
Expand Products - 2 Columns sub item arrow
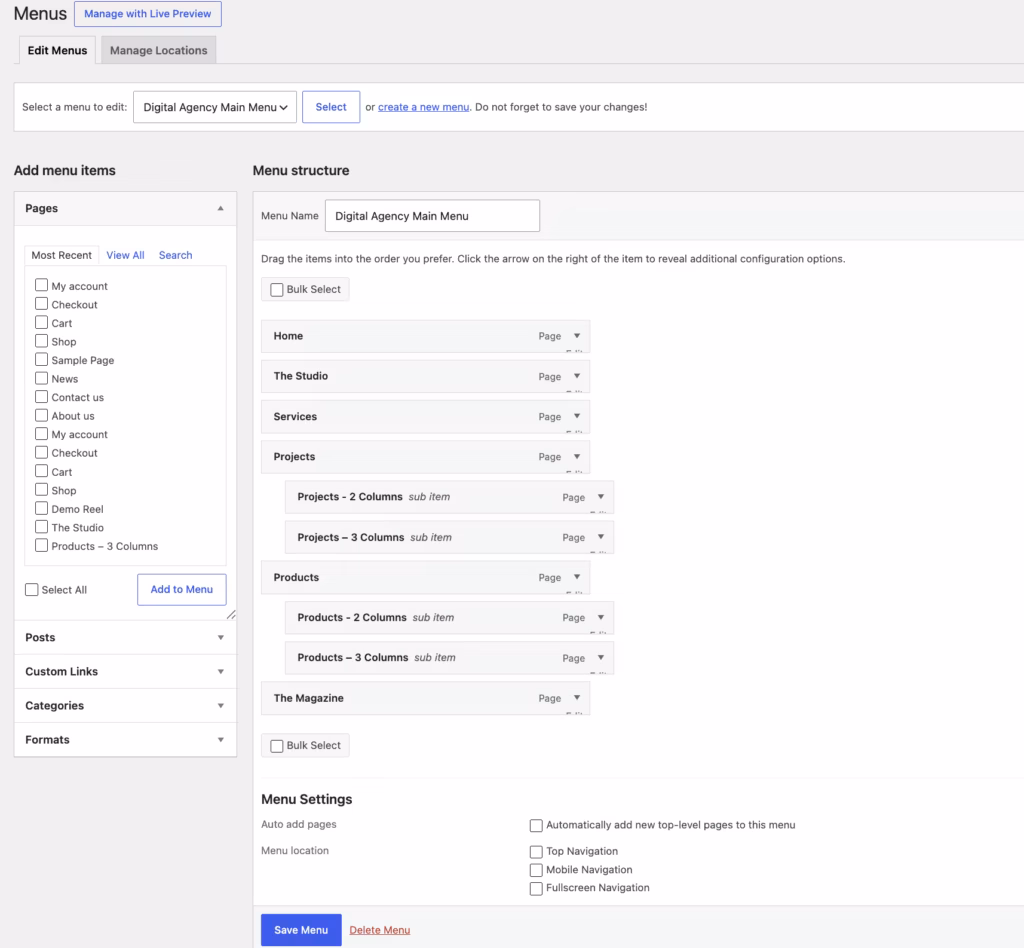click(x=601, y=617)
